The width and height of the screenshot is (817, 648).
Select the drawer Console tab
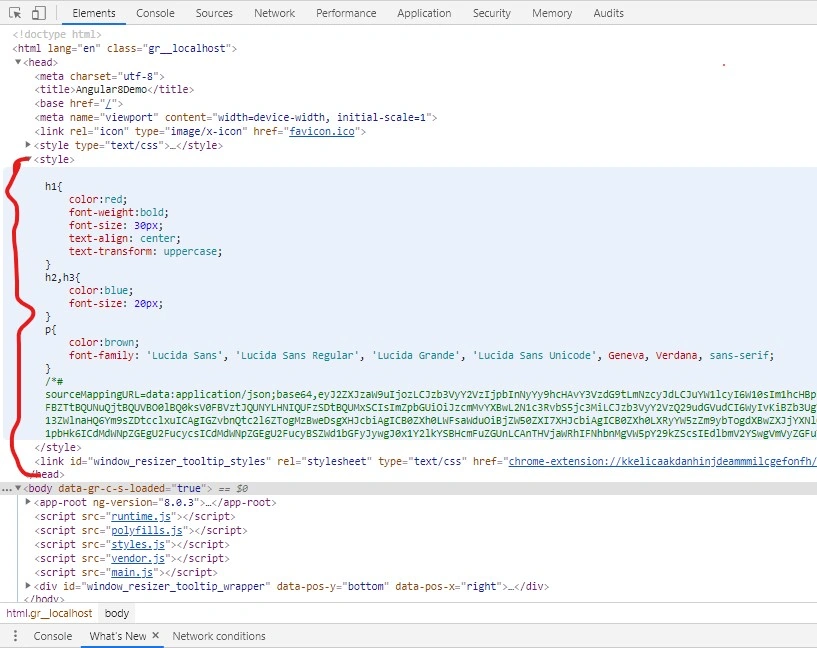click(x=53, y=636)
